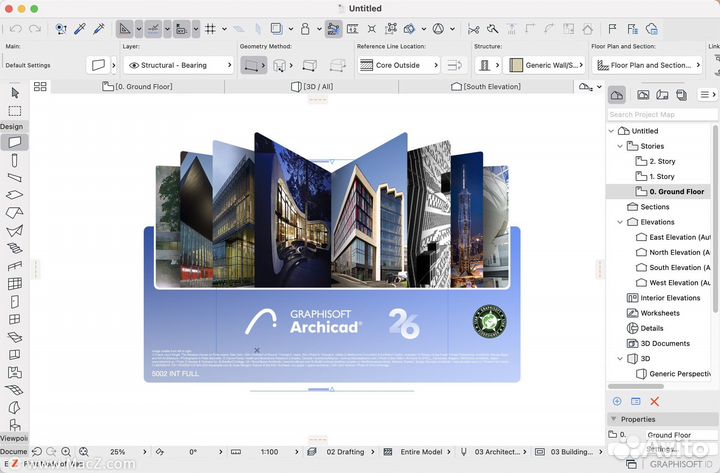Select the Marquee tool
This screenshot has width=720, height=473.
coord(15,111)
